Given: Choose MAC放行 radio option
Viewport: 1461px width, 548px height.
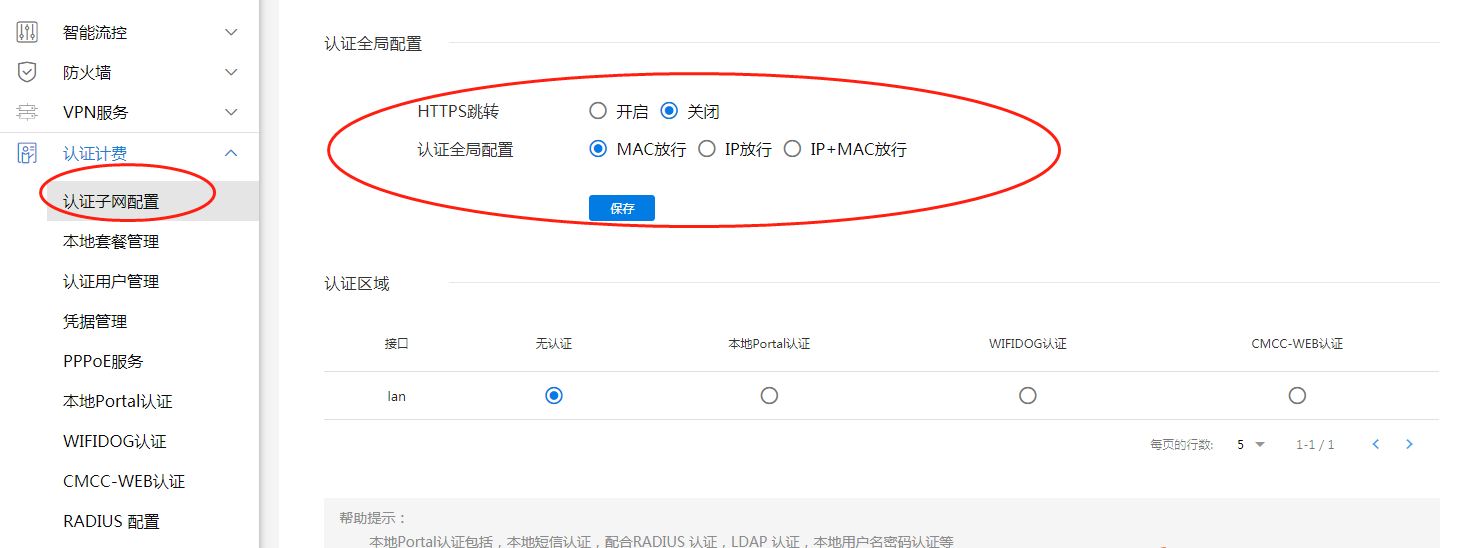Looking at the screenshot, I should (598, 149).
